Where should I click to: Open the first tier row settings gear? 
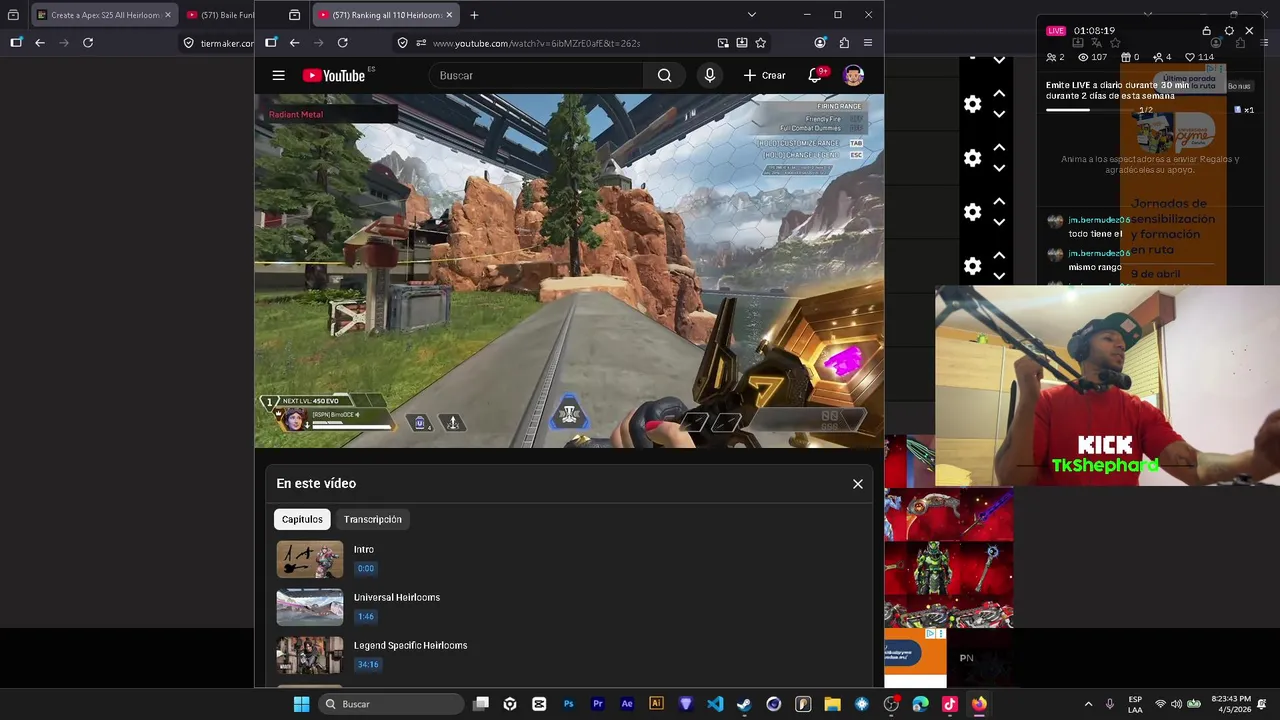(x=972, y=104)
